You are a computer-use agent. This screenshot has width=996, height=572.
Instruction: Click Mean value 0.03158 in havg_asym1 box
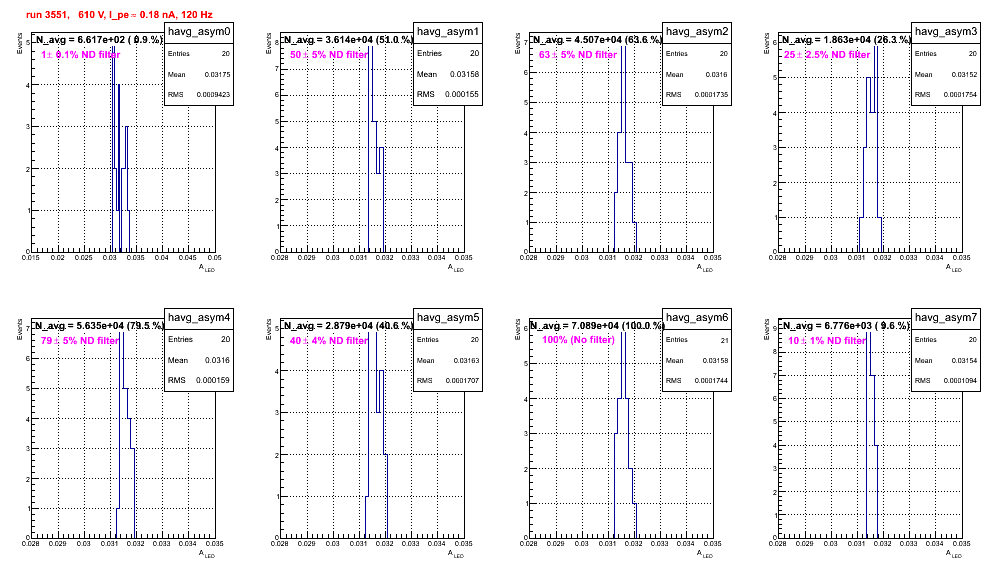(464, 74)
